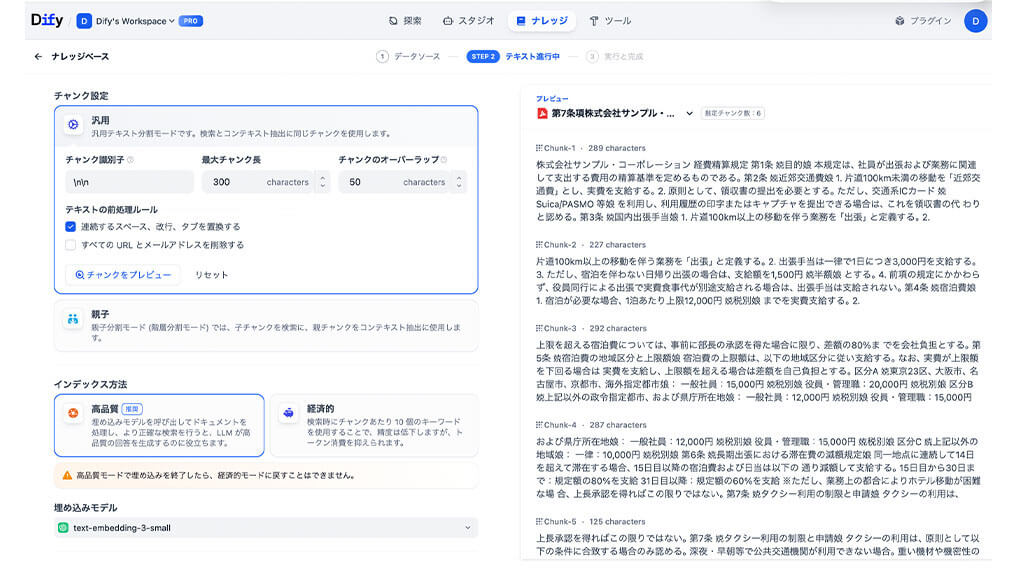Select the 経済的 index method option
The height and width of the screenshot is (574, 1024).
373,425
